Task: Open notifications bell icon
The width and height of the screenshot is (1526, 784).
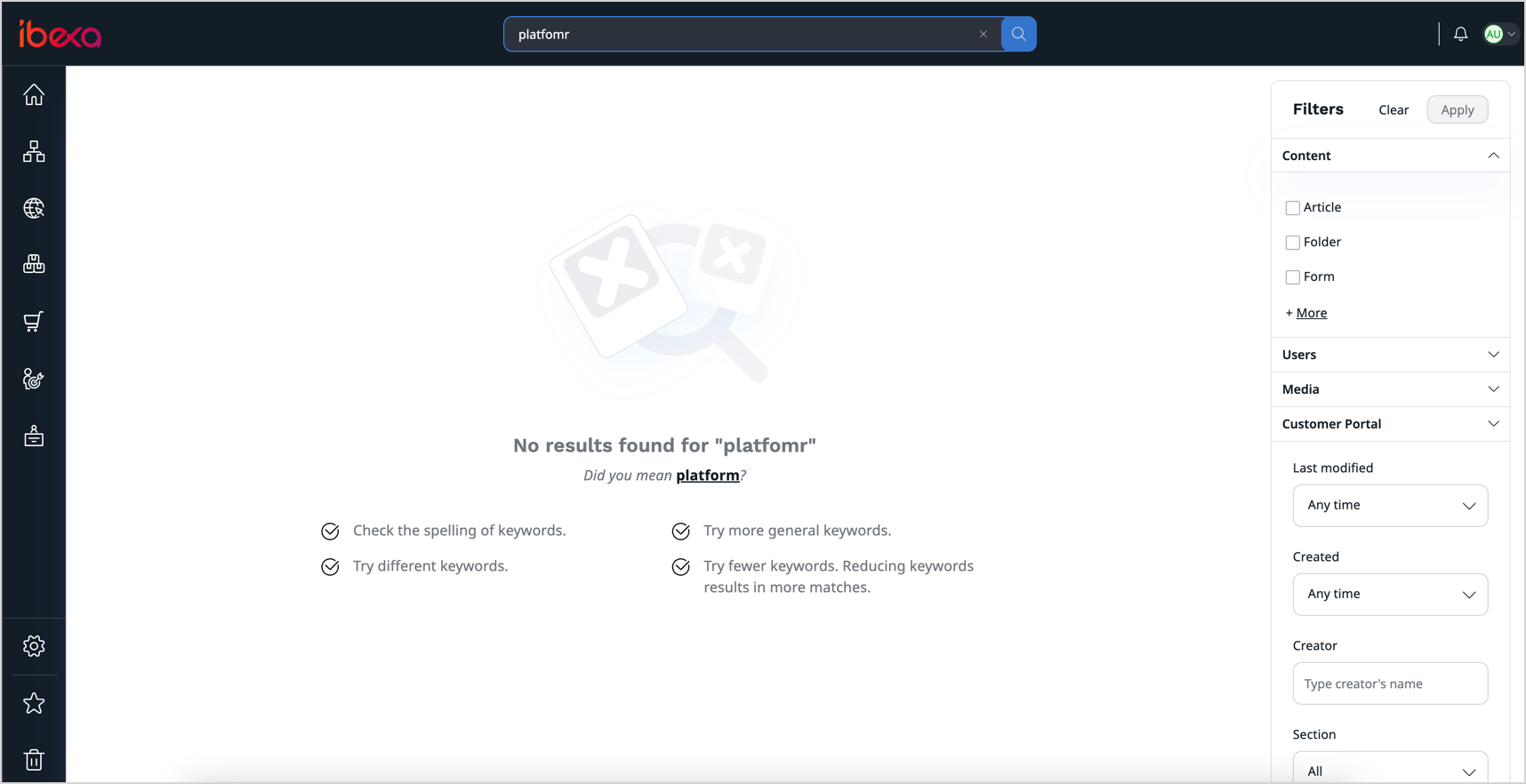Action: point(1460,35)
